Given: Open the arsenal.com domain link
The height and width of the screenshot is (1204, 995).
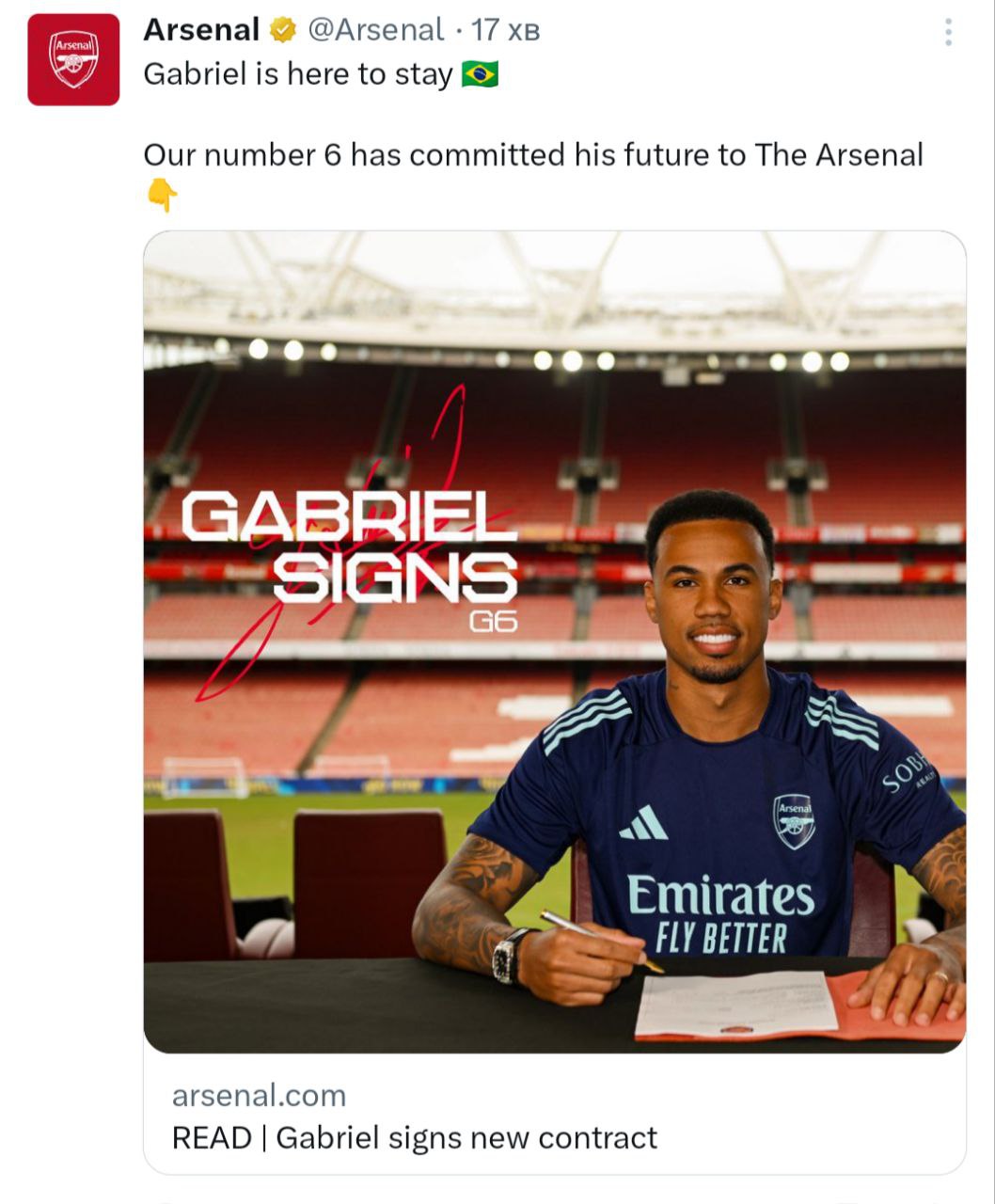Looking at the screenshot, I should coord(259,1095).
